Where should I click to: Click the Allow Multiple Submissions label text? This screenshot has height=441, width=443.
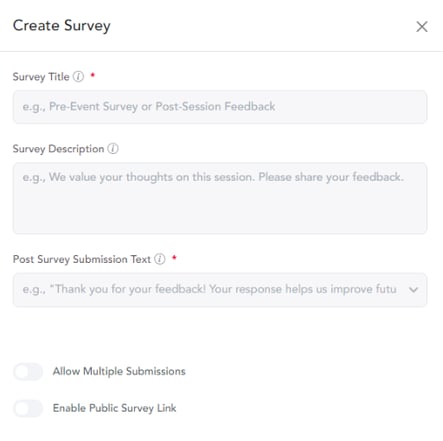point(119,371)
